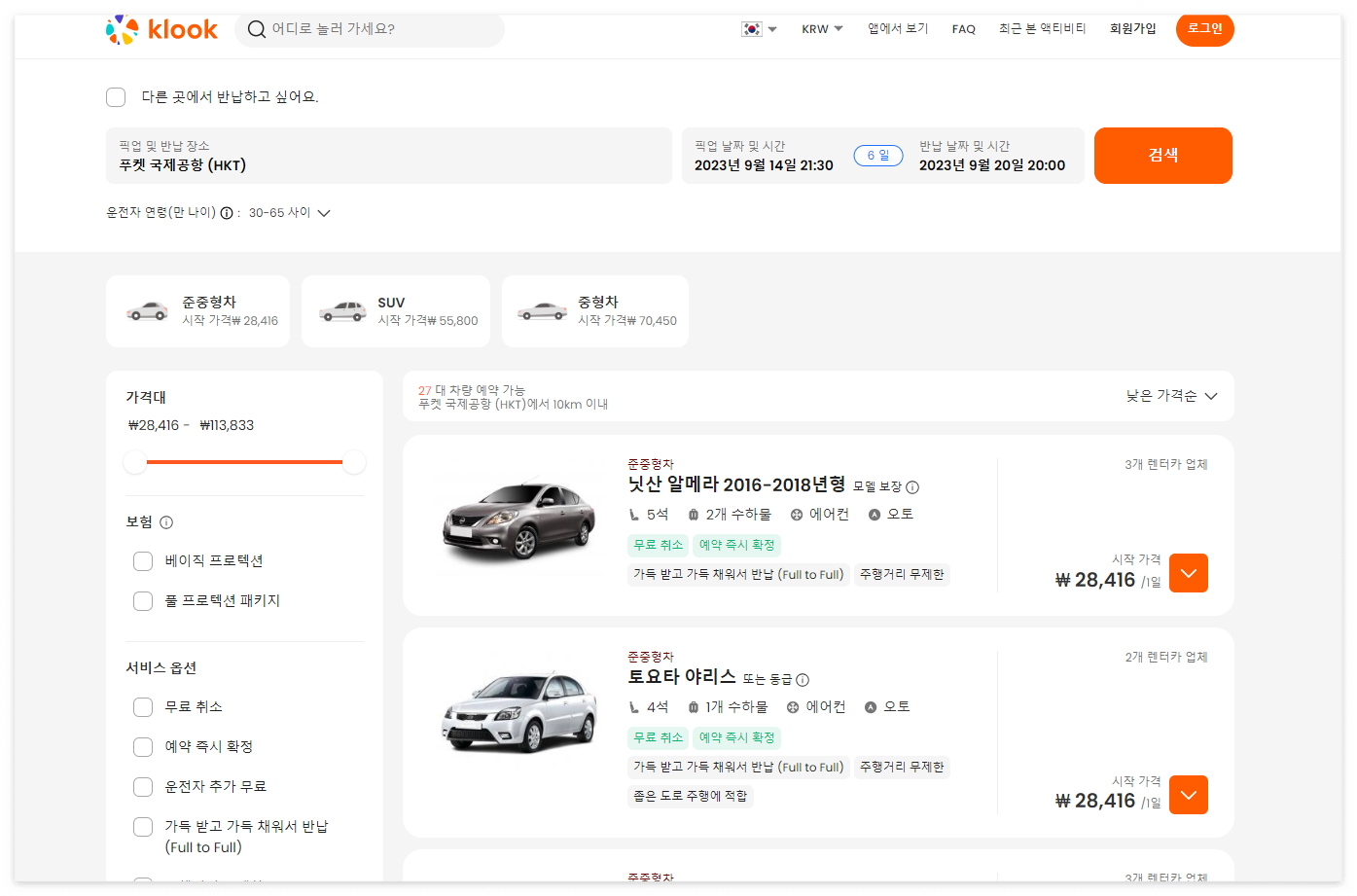
Task: Click 주행거리 무제한 tag on Toyota Yaris
Action: pyautogui.click(x=902, y=768)
